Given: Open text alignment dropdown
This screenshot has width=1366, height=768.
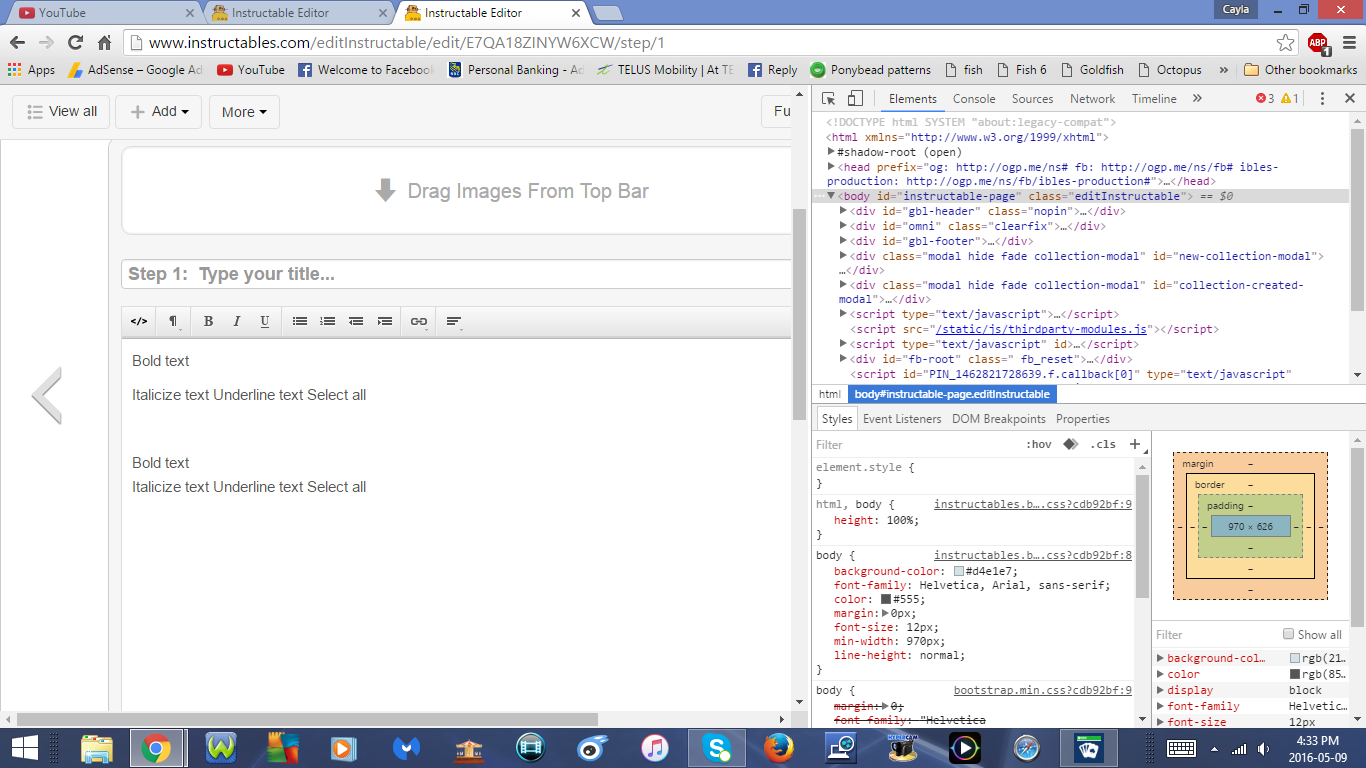Looking at the screenshot, I should (454, 322).
